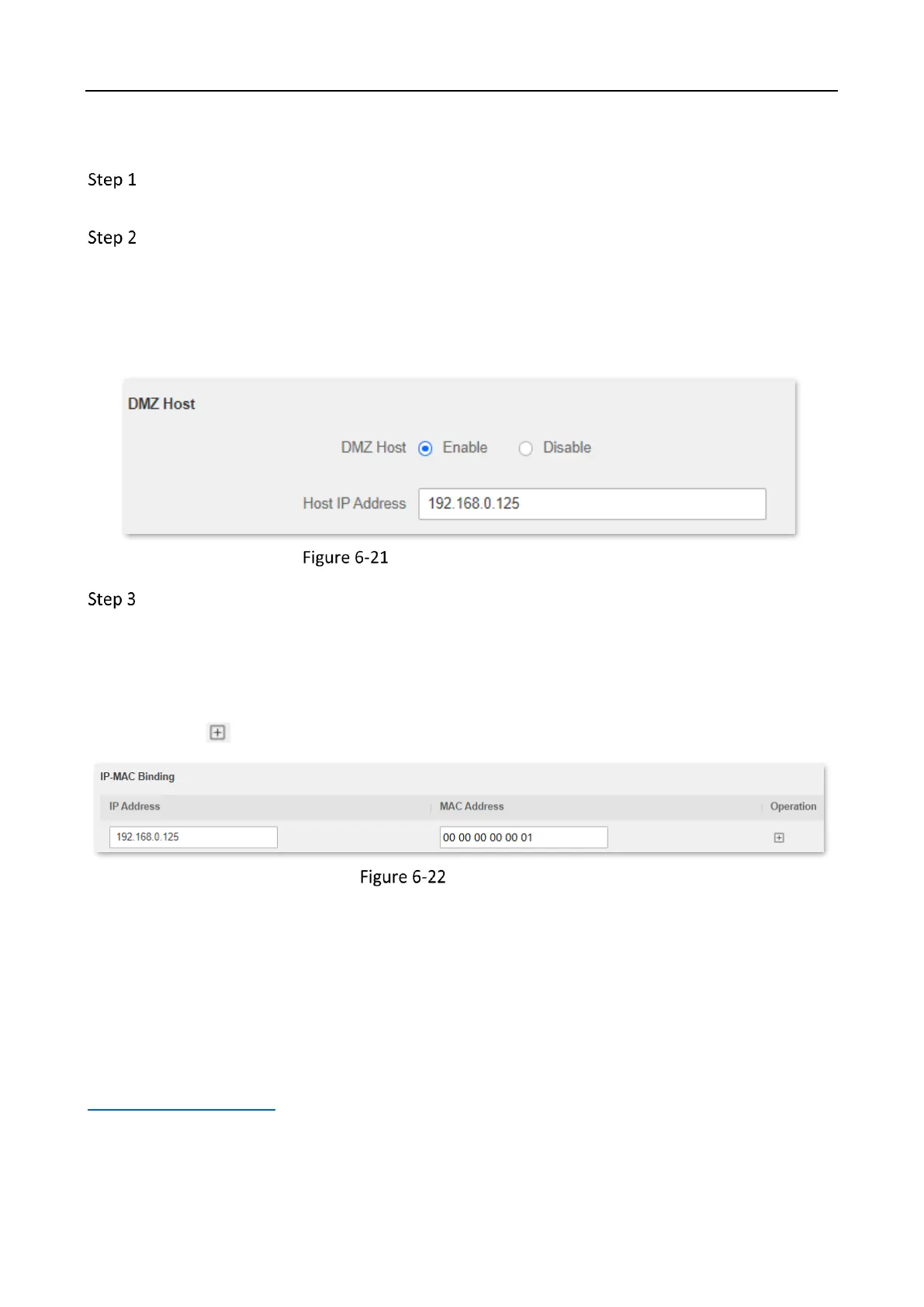Click the inline plus icon below Step 3
The image size is (924, 1307).
218,733
